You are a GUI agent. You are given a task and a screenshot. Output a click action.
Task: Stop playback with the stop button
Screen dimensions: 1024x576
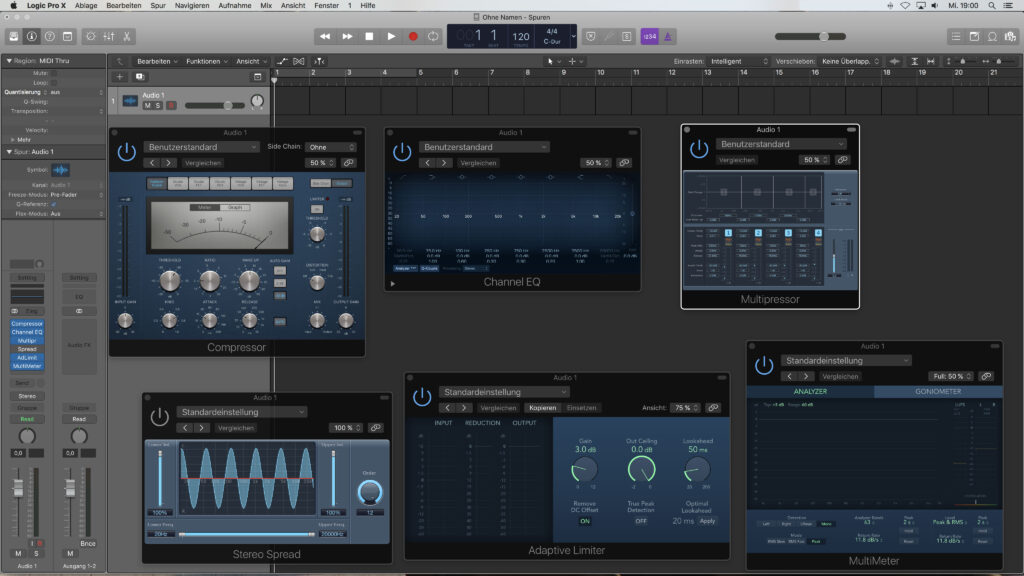coord(369,37)
